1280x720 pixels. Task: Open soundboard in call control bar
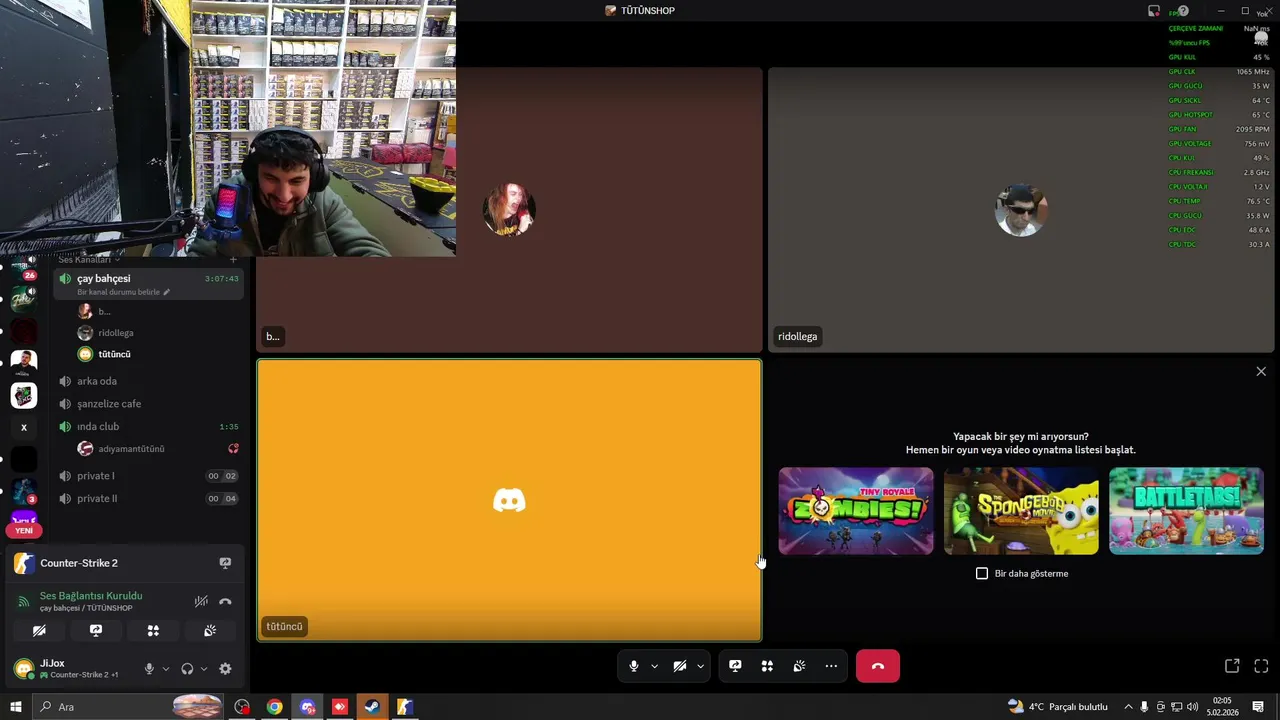click(799, 666)
